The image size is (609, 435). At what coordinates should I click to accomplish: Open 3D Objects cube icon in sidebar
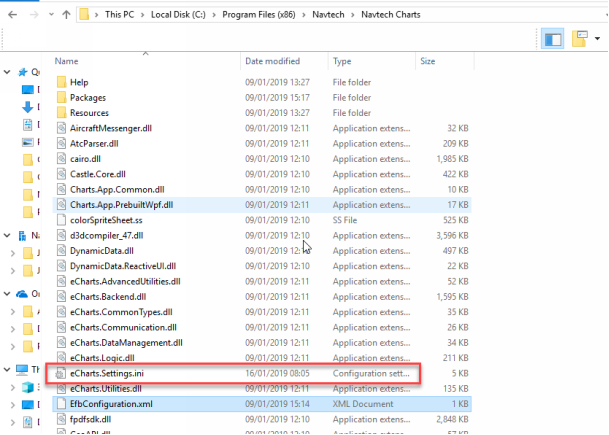[28, 387]
